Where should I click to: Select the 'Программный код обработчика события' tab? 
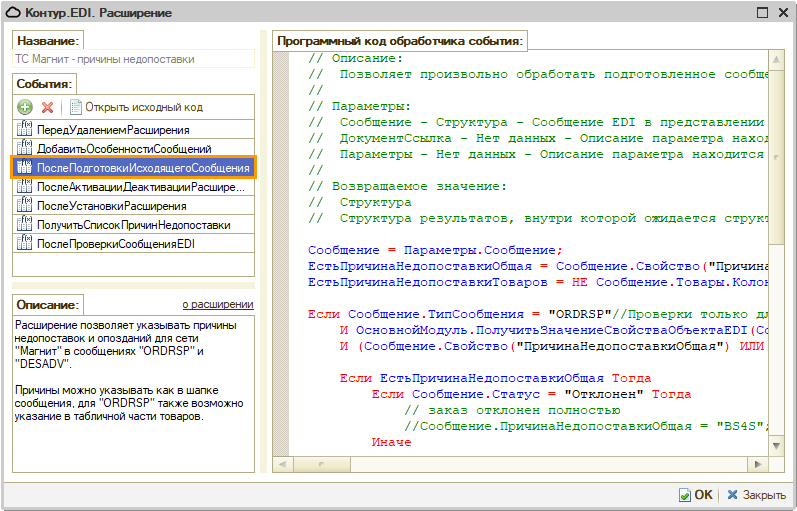[x=400, y=42]
